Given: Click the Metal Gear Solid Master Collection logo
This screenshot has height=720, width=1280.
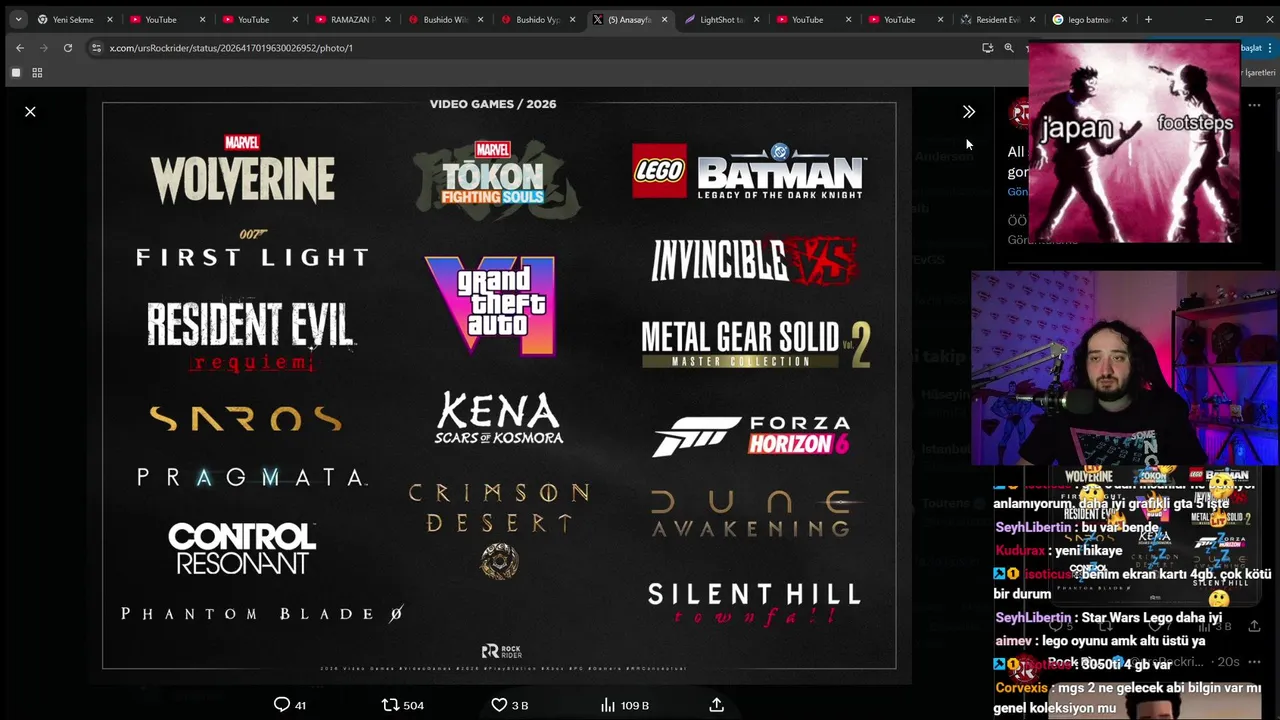Looking at the screenshot, I should [755, 344].
